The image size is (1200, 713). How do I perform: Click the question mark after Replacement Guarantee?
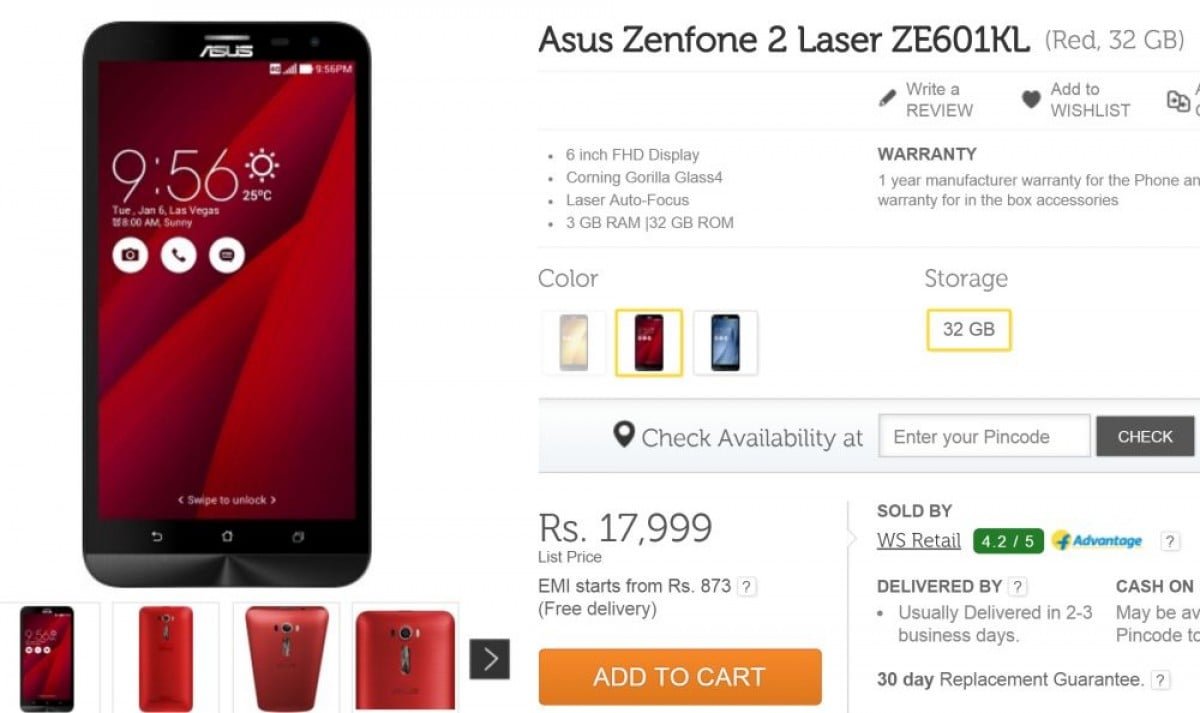pos(1160,680)
